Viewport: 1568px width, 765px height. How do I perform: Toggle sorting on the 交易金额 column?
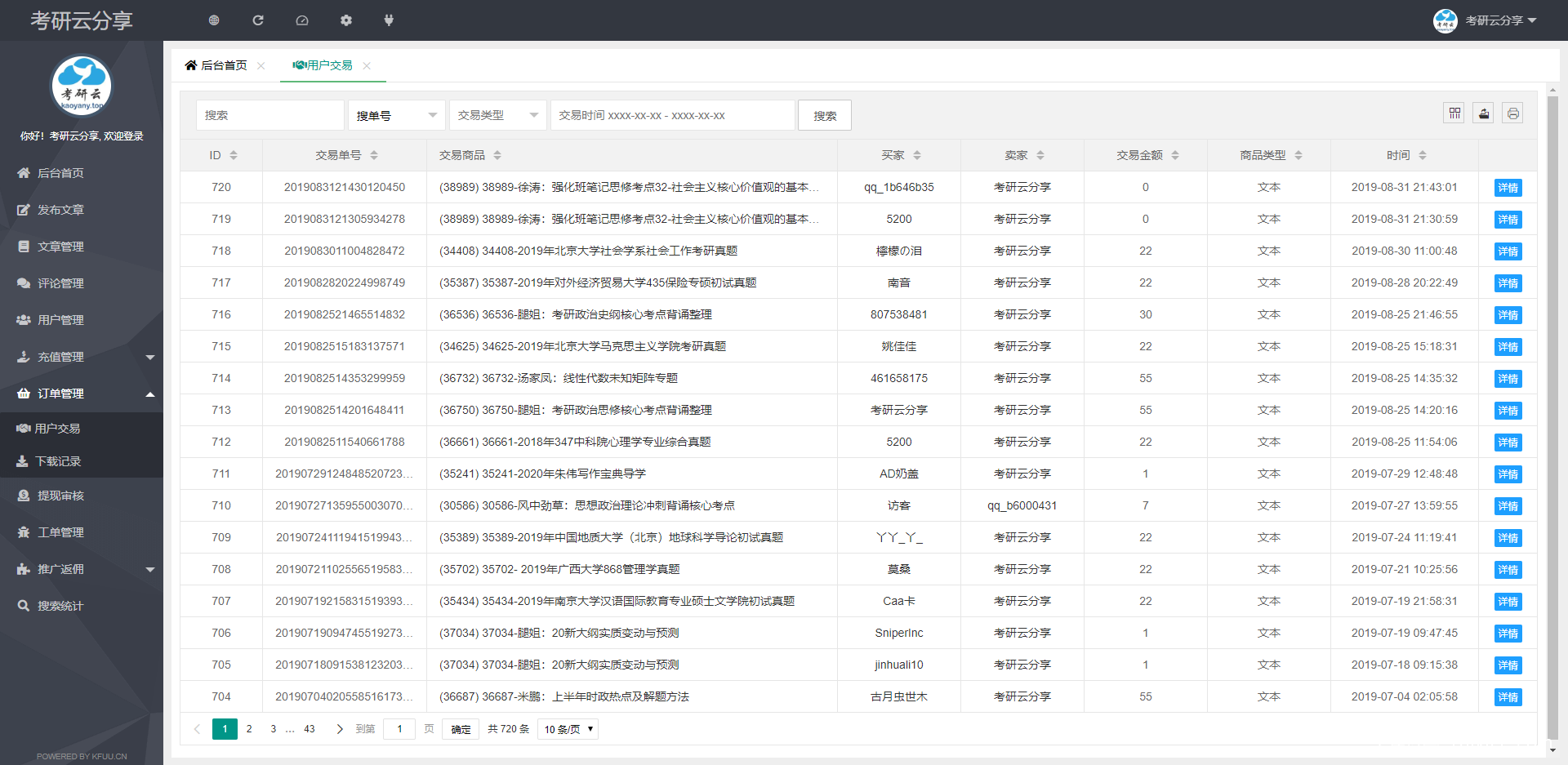(x=1176, y=154)
